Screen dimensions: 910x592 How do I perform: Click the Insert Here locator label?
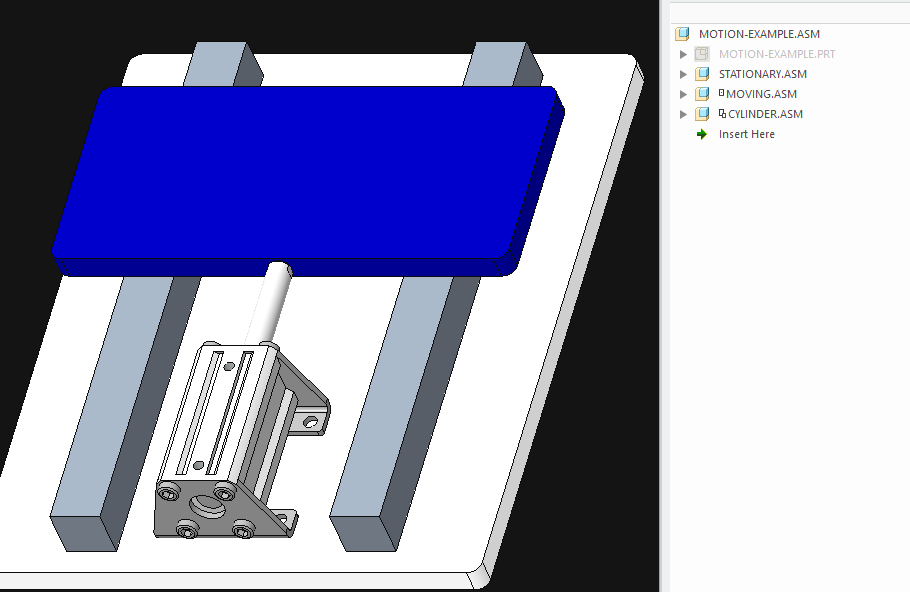click(x=745, y=134)
